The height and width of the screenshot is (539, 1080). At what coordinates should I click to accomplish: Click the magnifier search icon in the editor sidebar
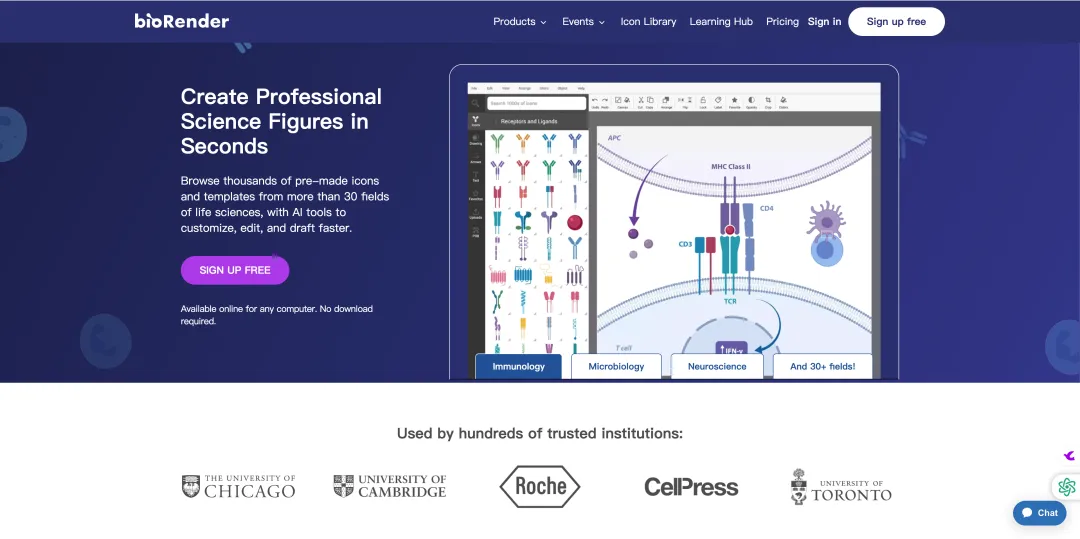tap(475, 103)
